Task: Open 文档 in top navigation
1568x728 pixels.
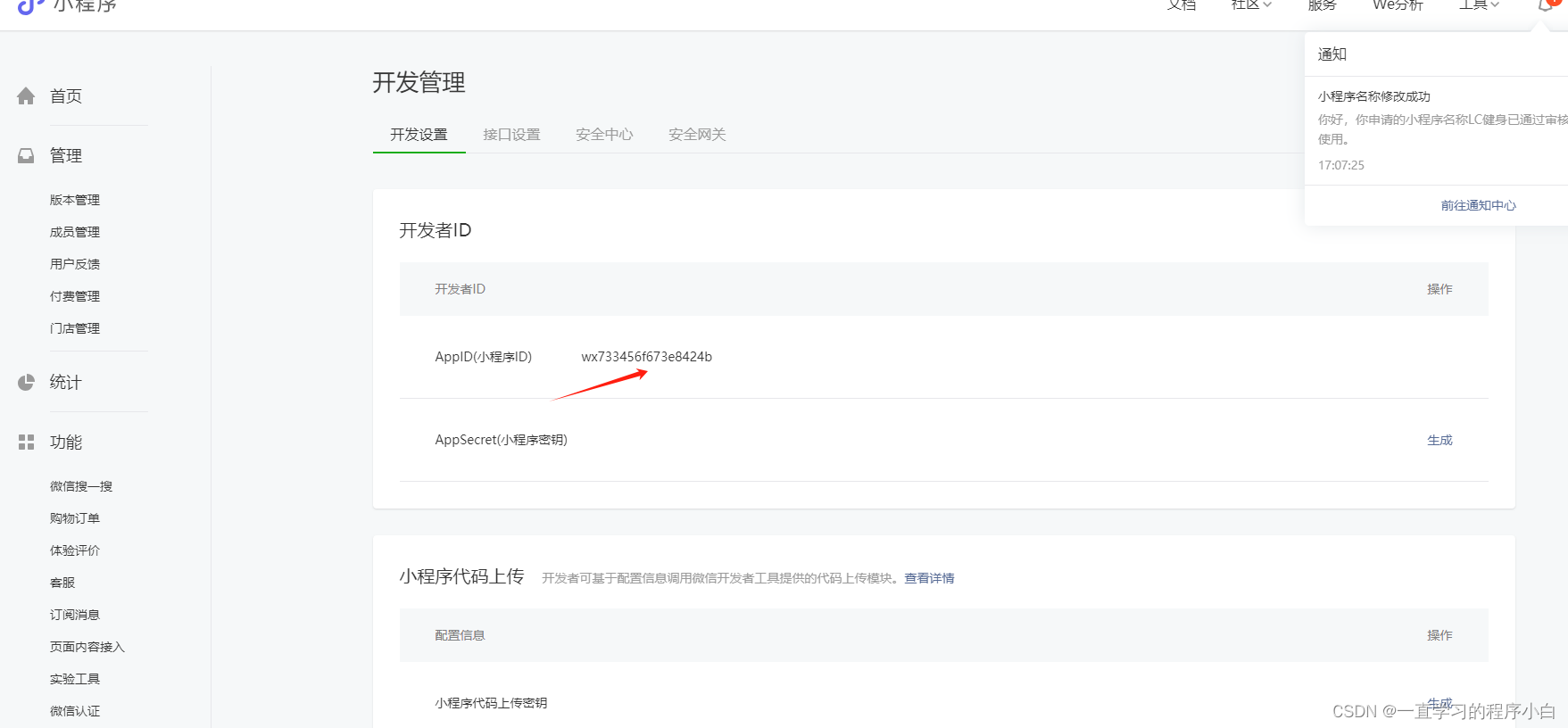Action: [x=1182, y=5]
